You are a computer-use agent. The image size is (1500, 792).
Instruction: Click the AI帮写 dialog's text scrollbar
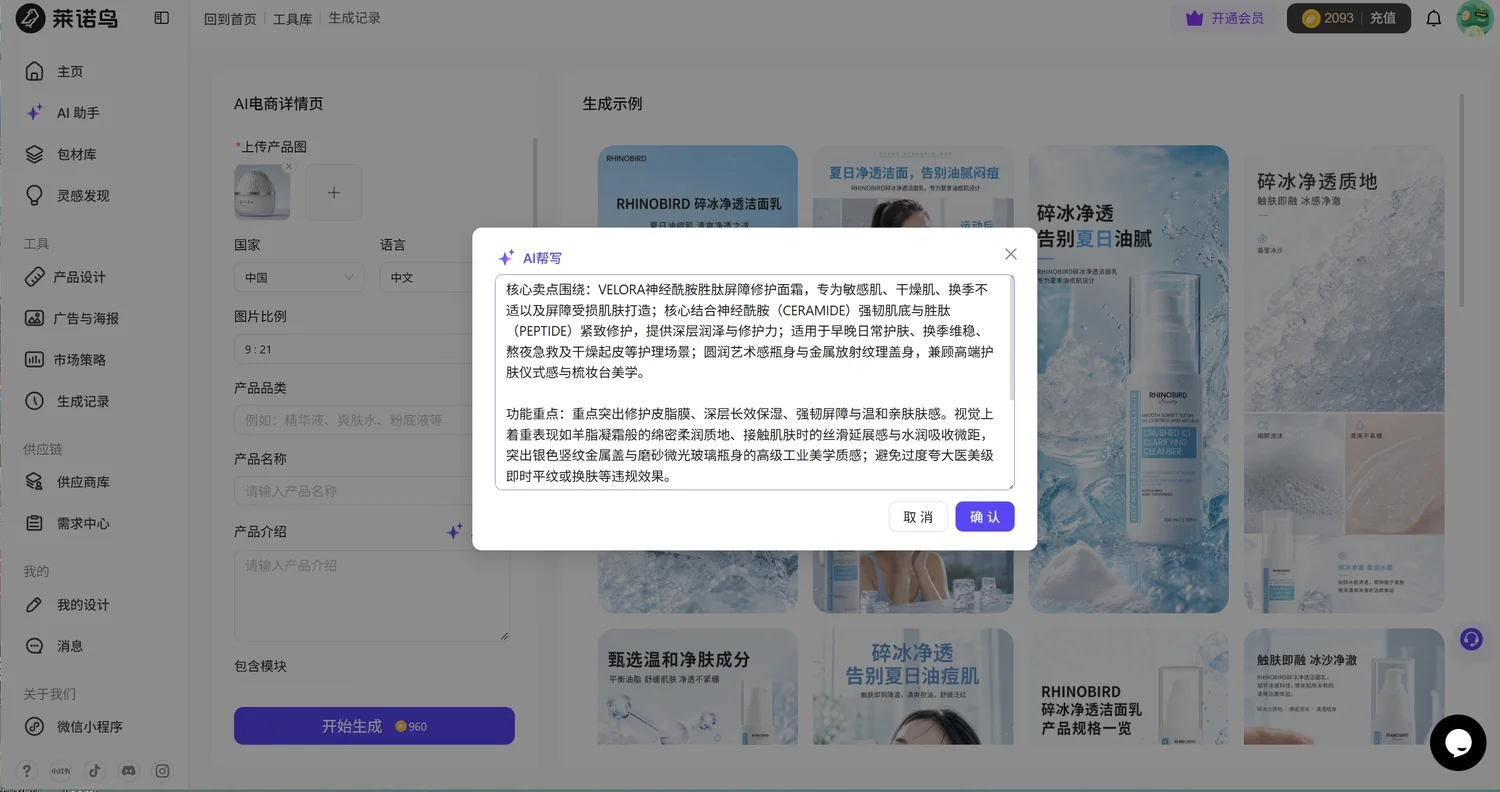click(x=1011, y=340)
